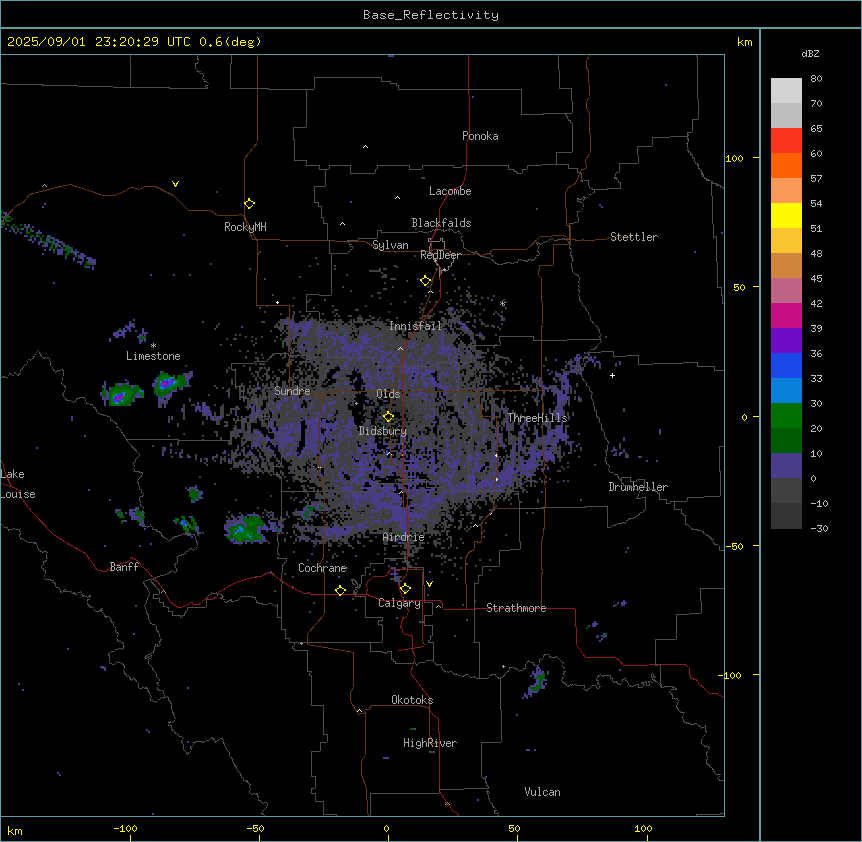Screen dimensions: 862x842
Task: Click the Louise label at the left edge
Action: 18,494
